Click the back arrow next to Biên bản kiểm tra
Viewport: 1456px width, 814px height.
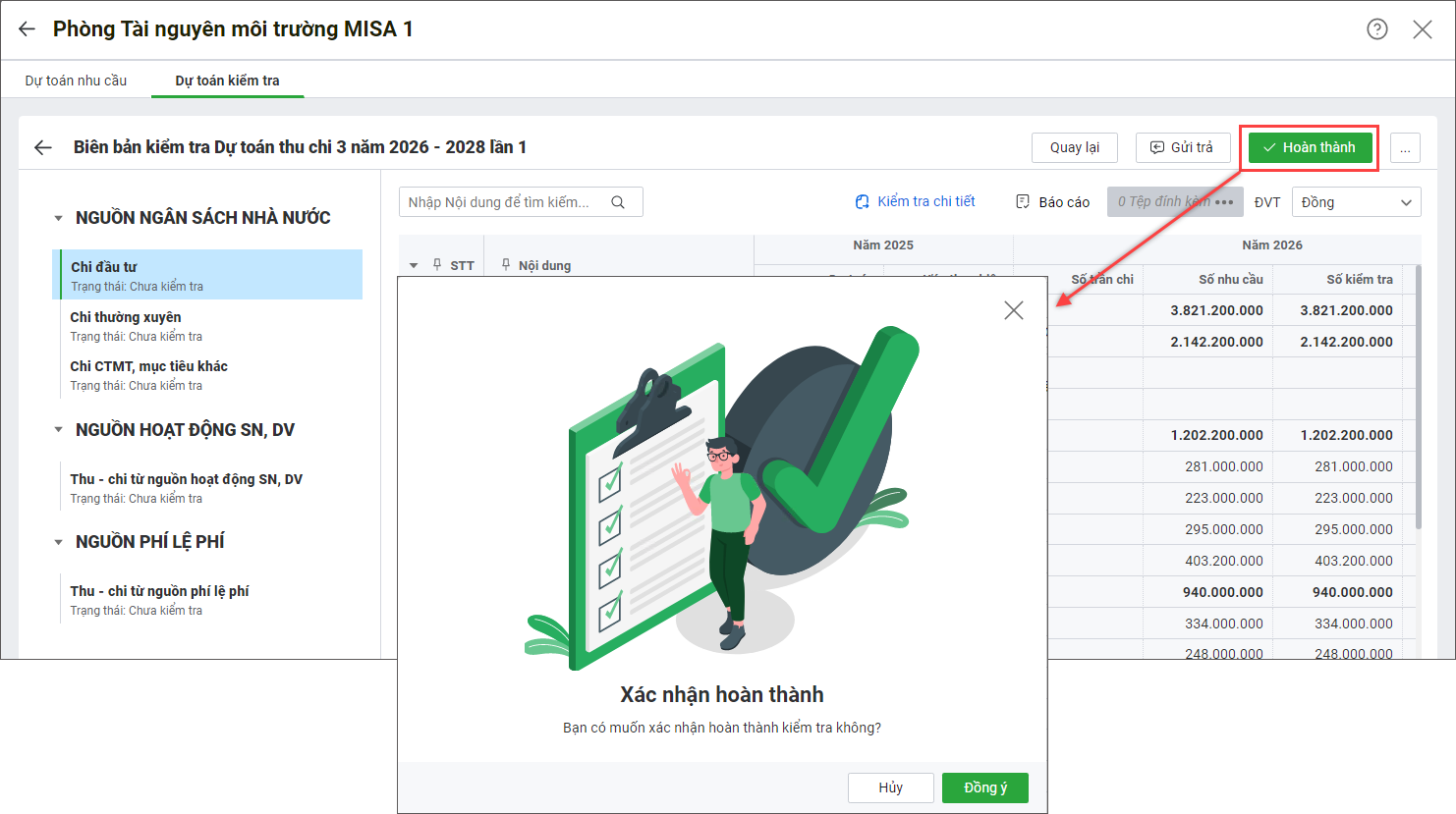pos(43,147)
